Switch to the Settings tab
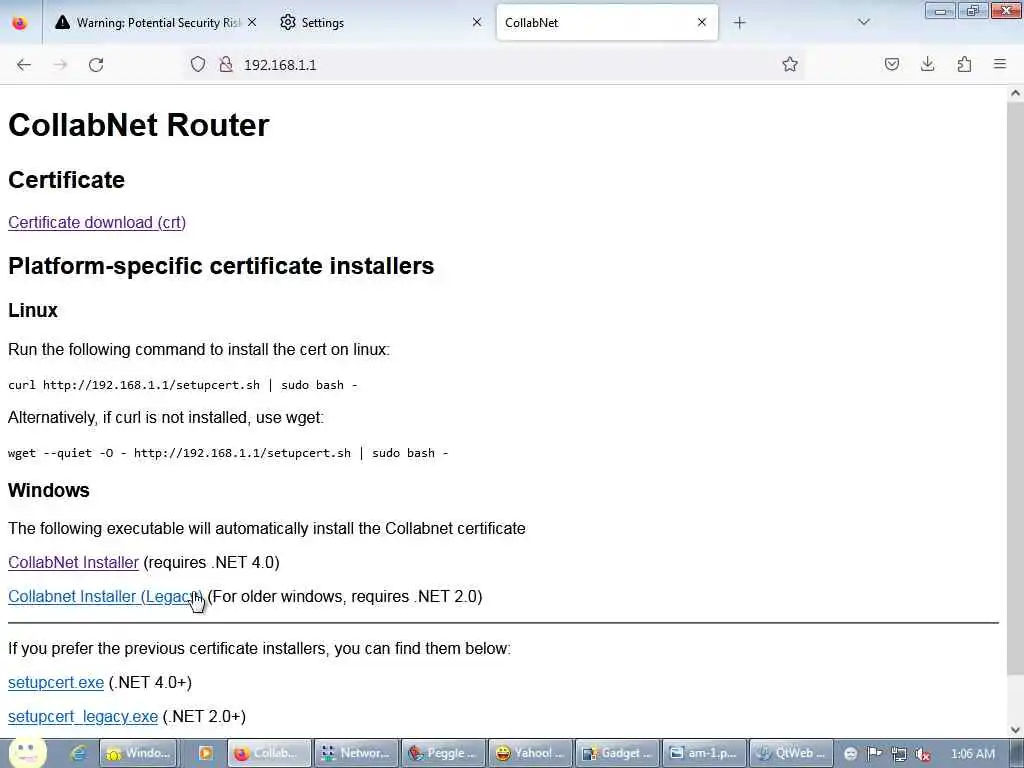Screen dimensions: 1024x768 click(381, 23)
